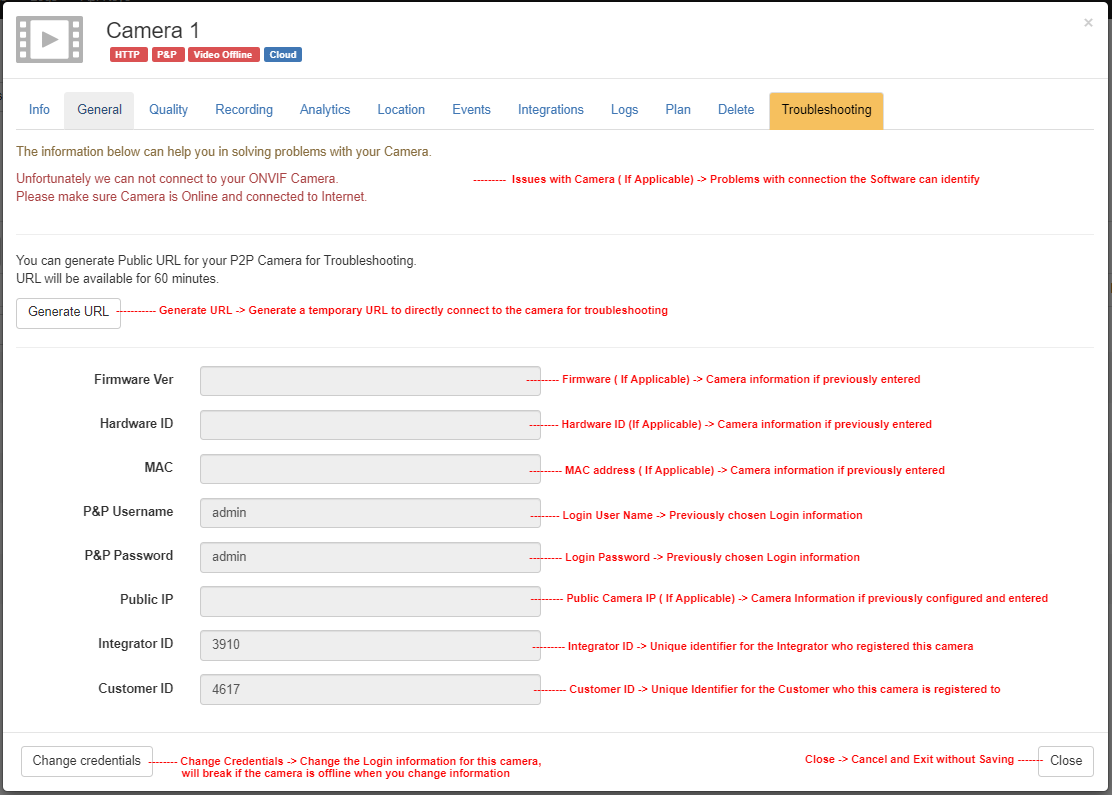
Task: Click the 'You can generate Public URL' text
Action: click(x=216, y=260)
